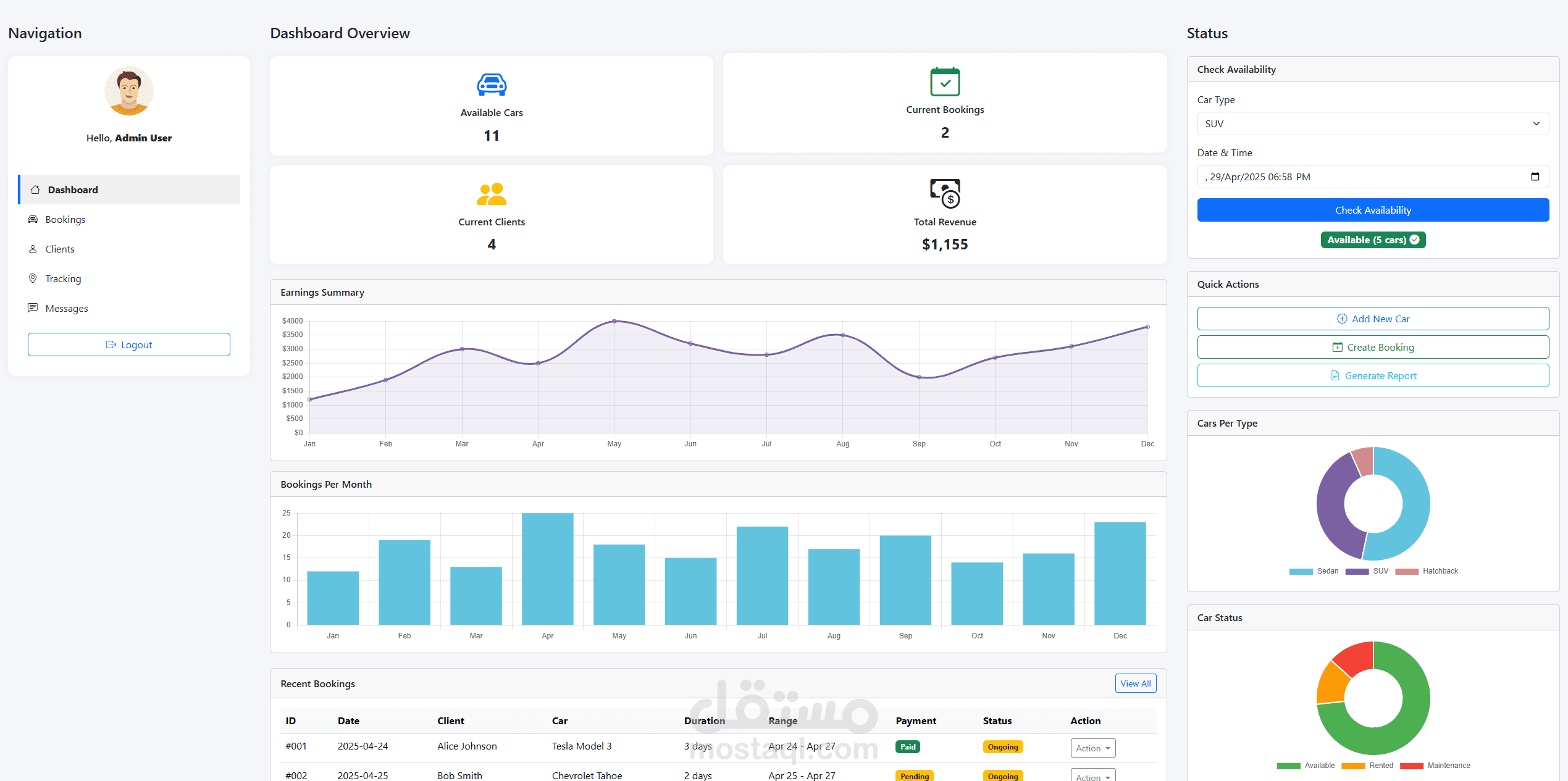Click the Current Clients people icon
The height and width of the screenshot is (781, 1568).
492,194
